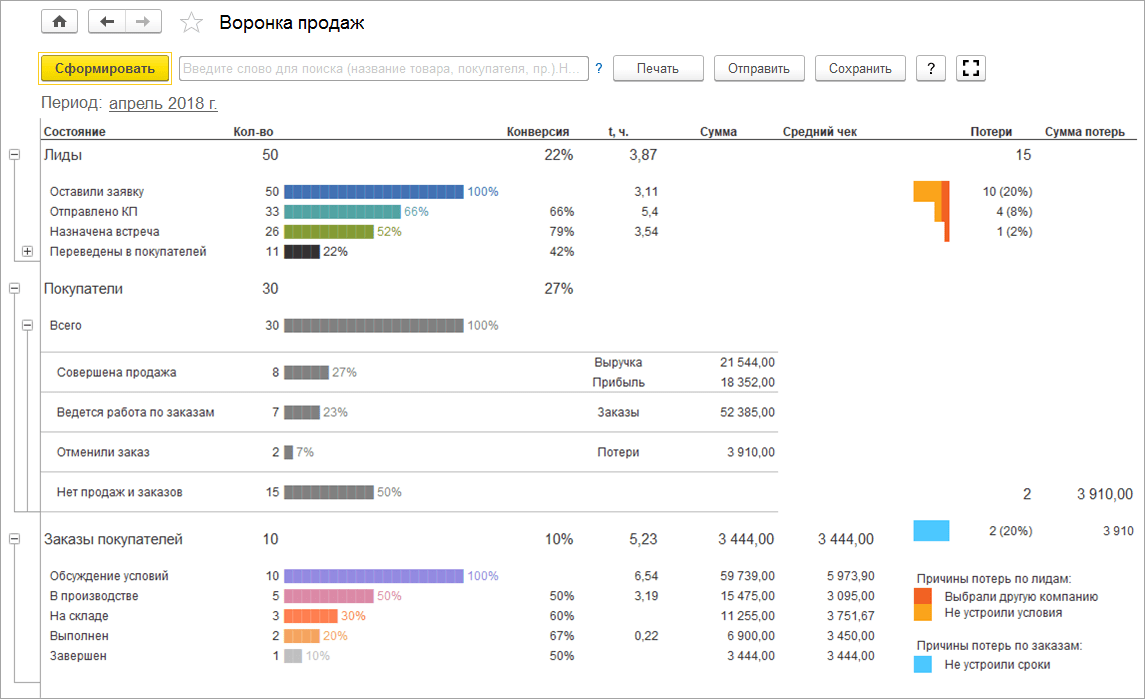Select the Не устроили условия legend swatch
Viewport: 1145px width, 699px height.
[x=923, y=613]
